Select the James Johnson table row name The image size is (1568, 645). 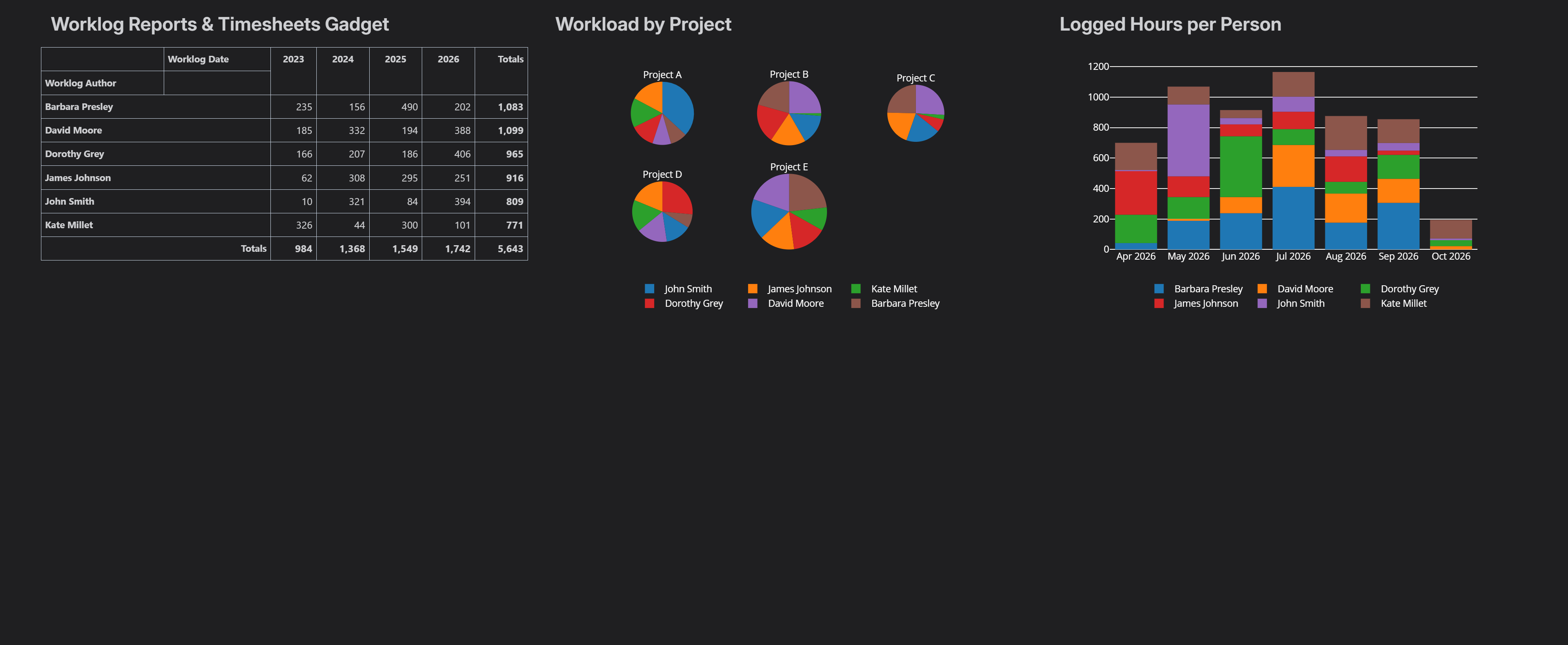point(78,178)
